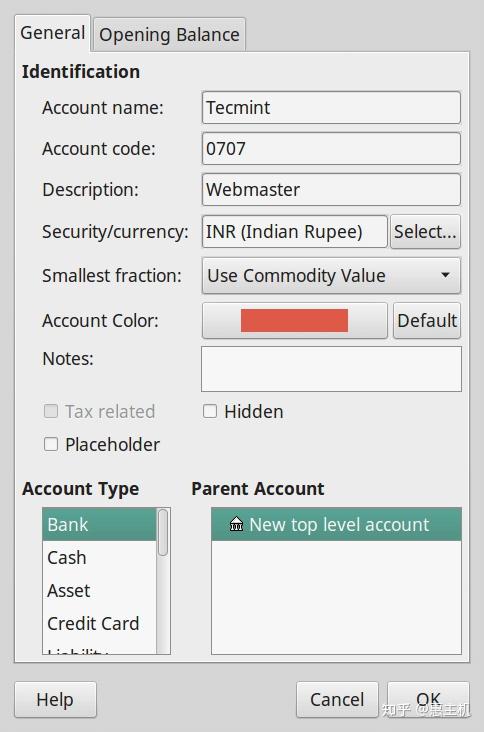Open the Help button
This screenshot has width=484, height=732.
tap(56, 699)
